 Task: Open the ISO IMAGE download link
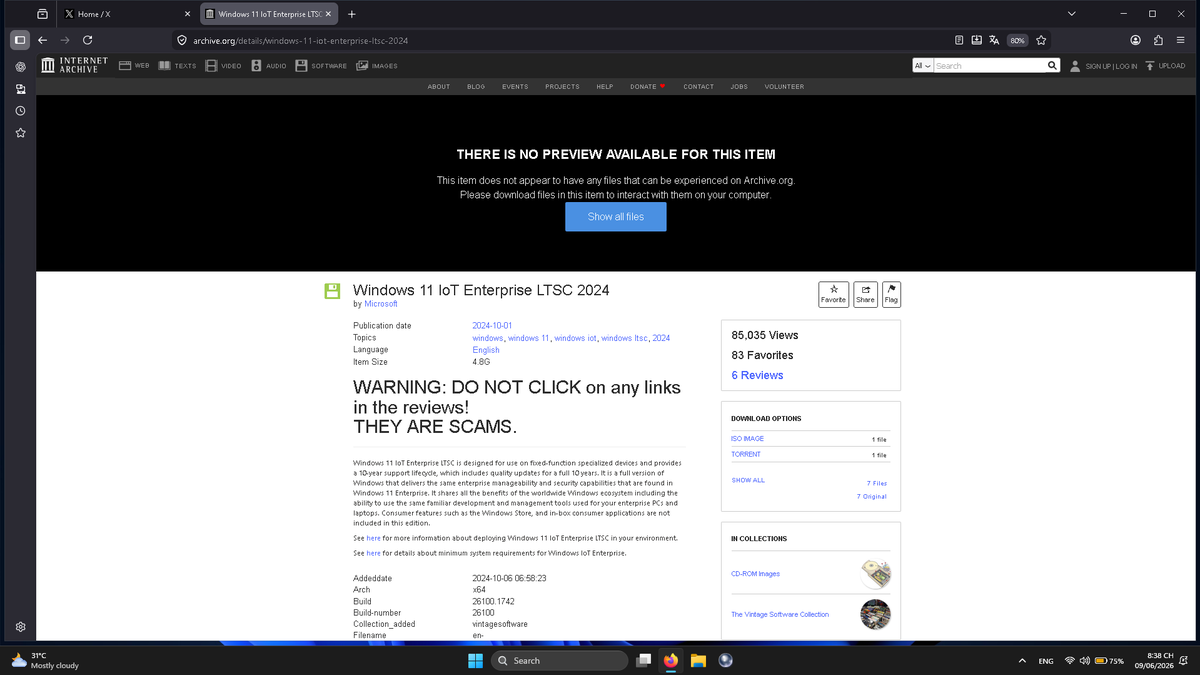tap(747, 439)
